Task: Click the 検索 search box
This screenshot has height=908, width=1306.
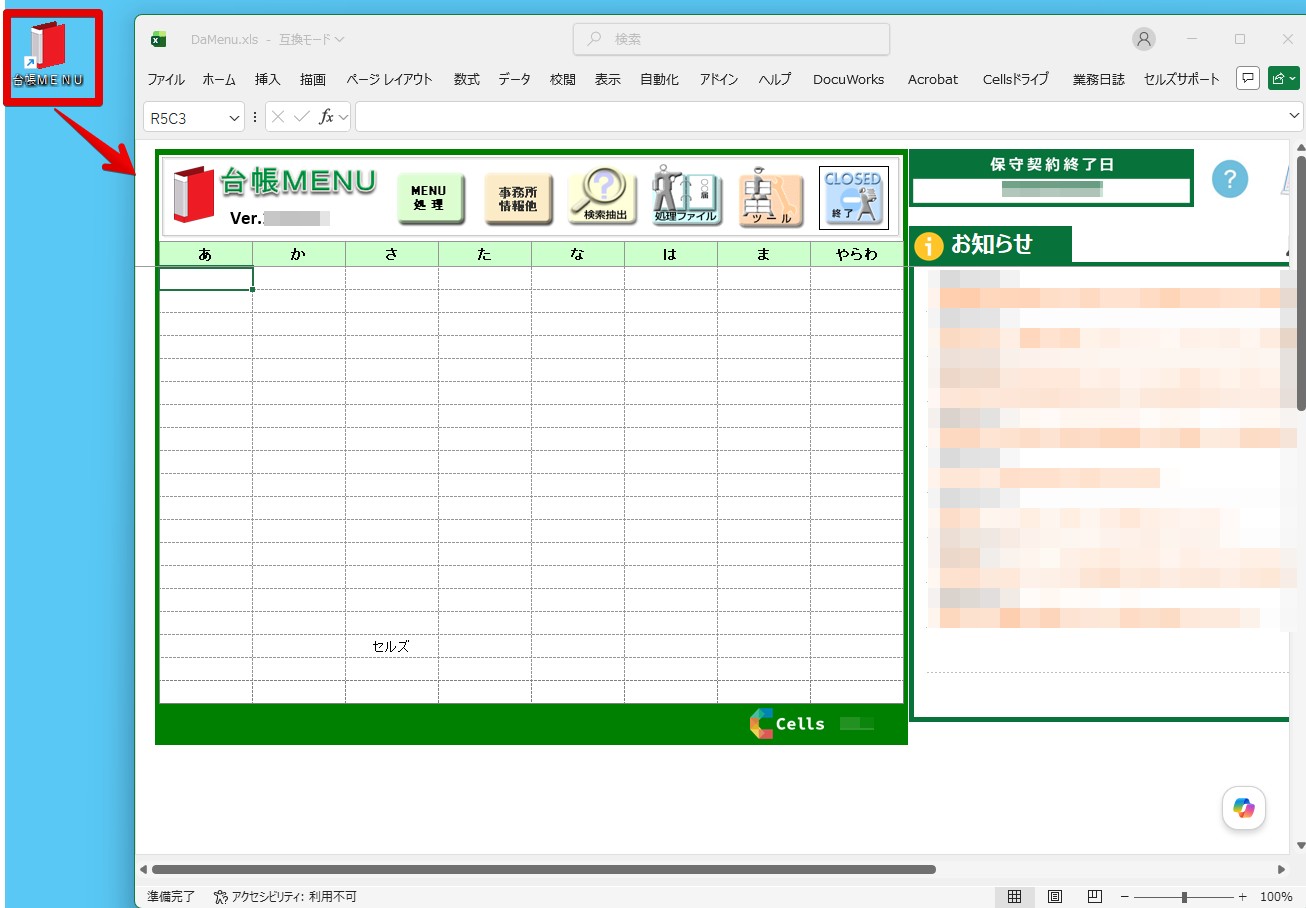Action: point(731,39)
